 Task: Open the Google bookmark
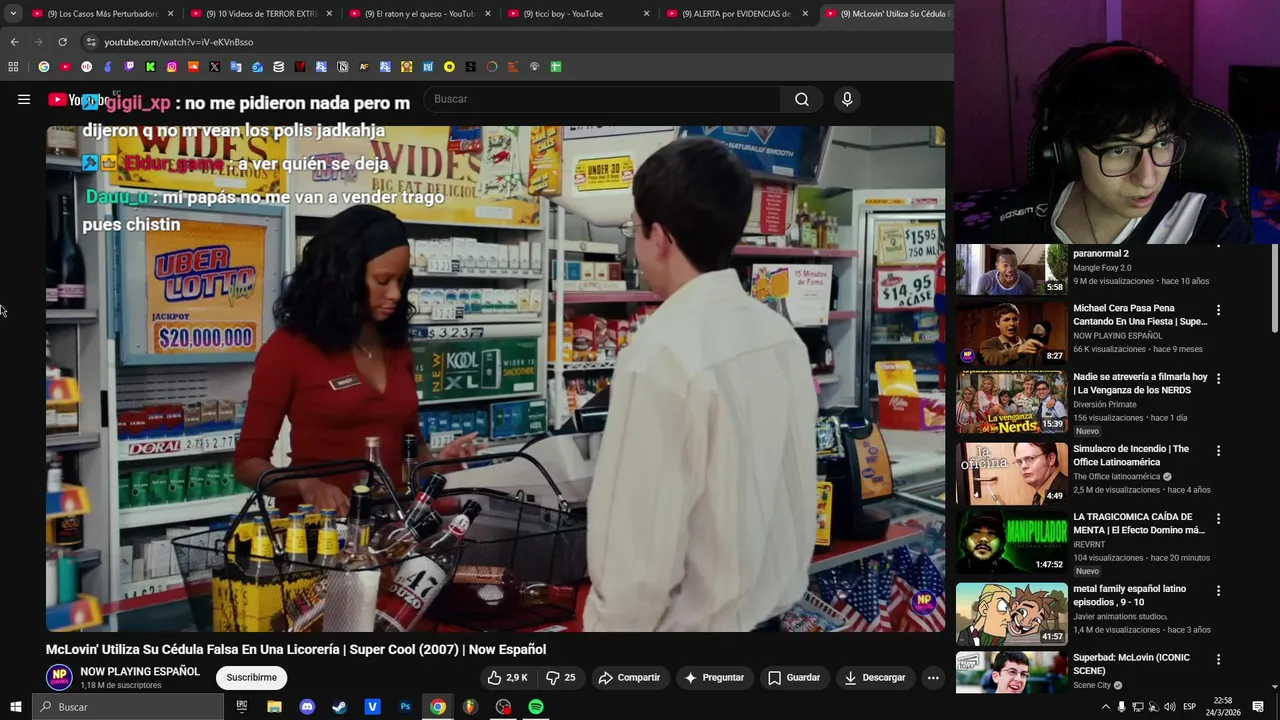pos(43,67)
